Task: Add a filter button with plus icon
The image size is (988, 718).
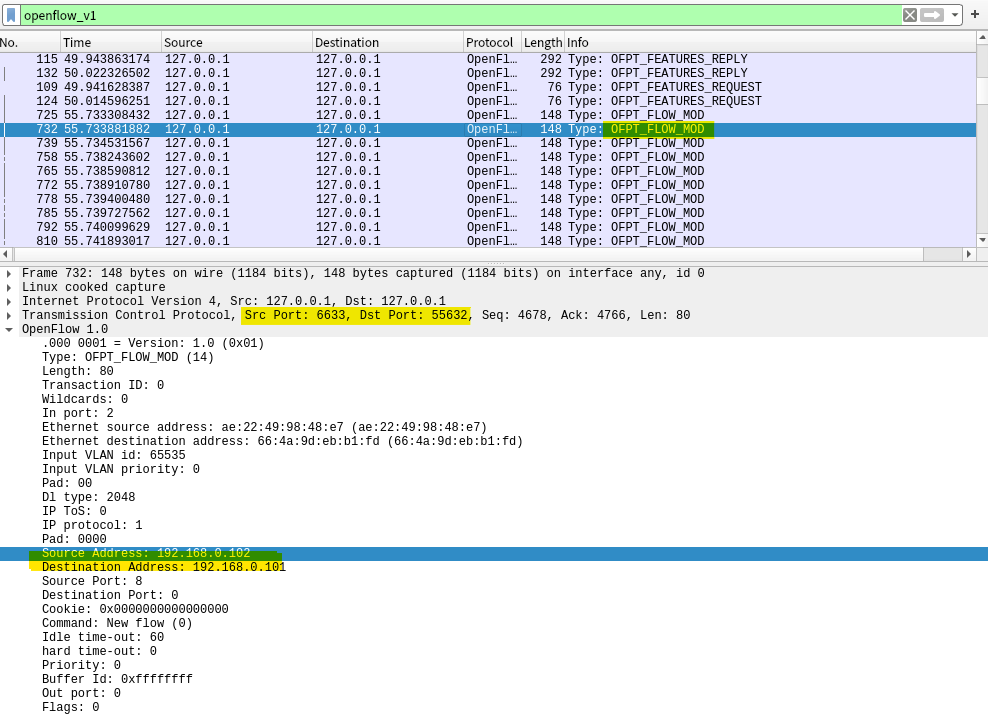Action: tap(975, 14)
